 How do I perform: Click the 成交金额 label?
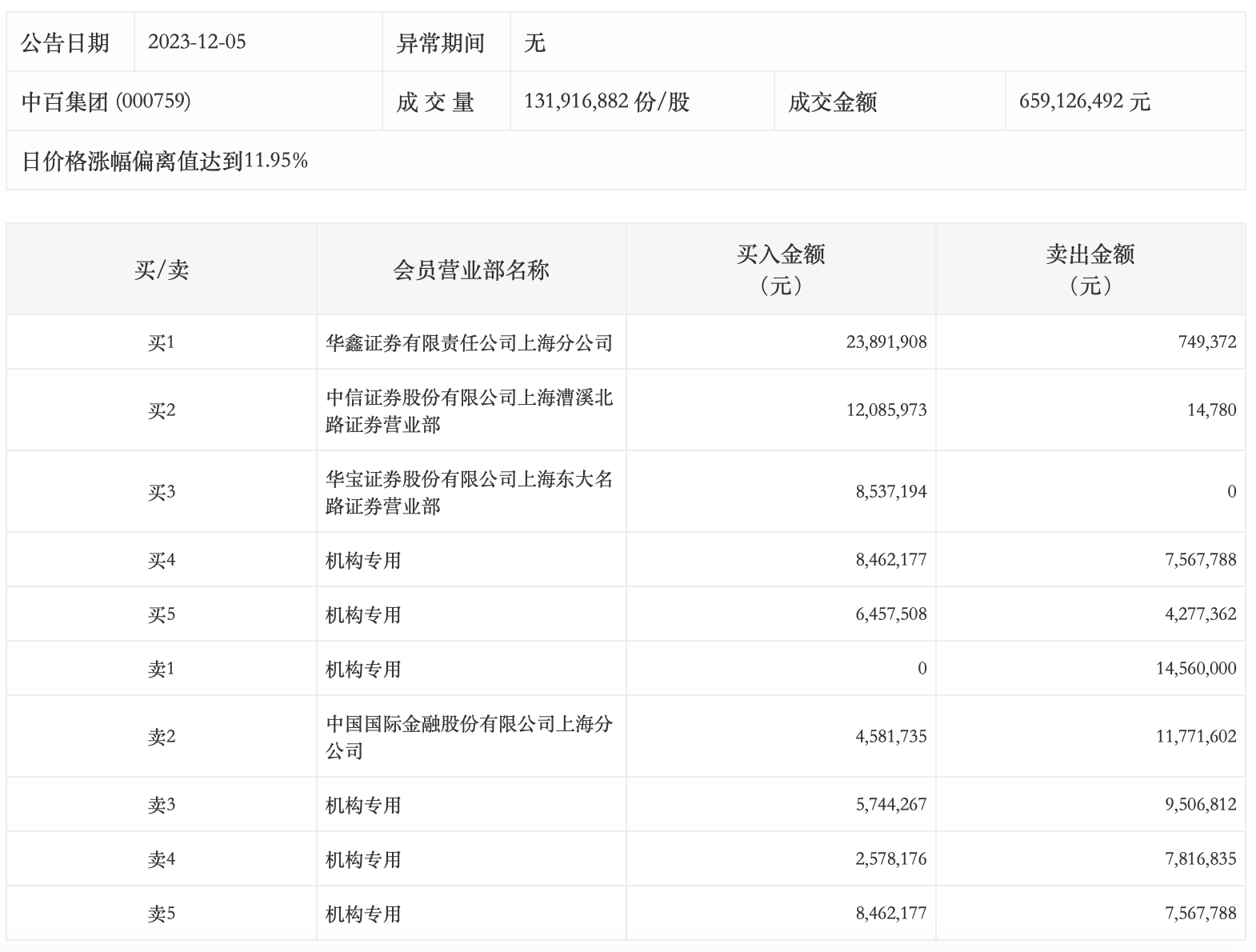[833, 102]
